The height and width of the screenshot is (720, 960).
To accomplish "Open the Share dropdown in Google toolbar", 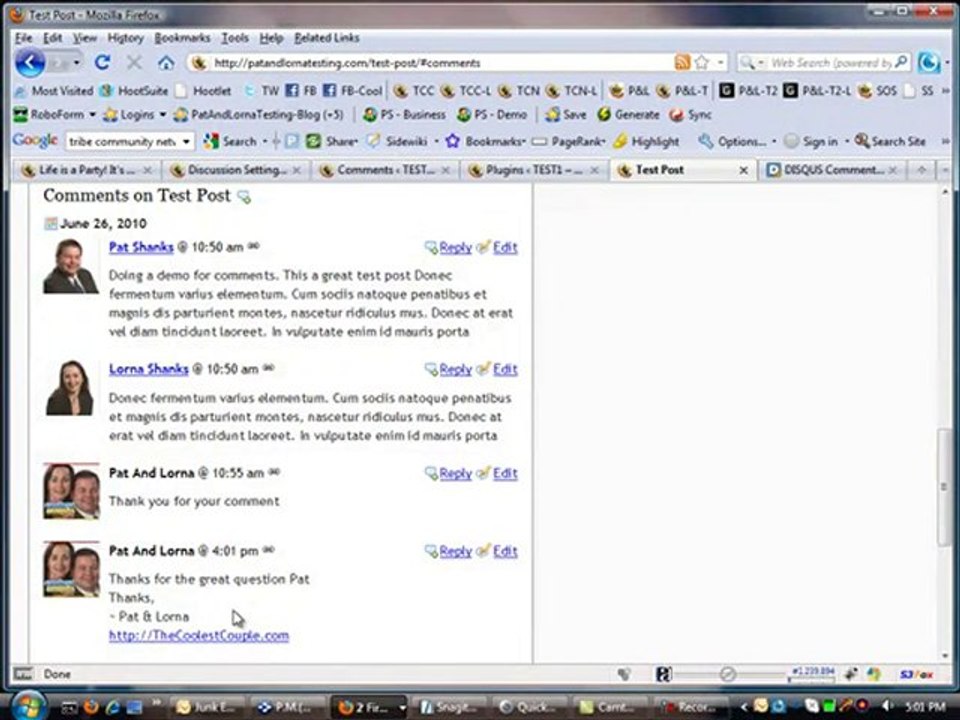I will pos(356,141).
